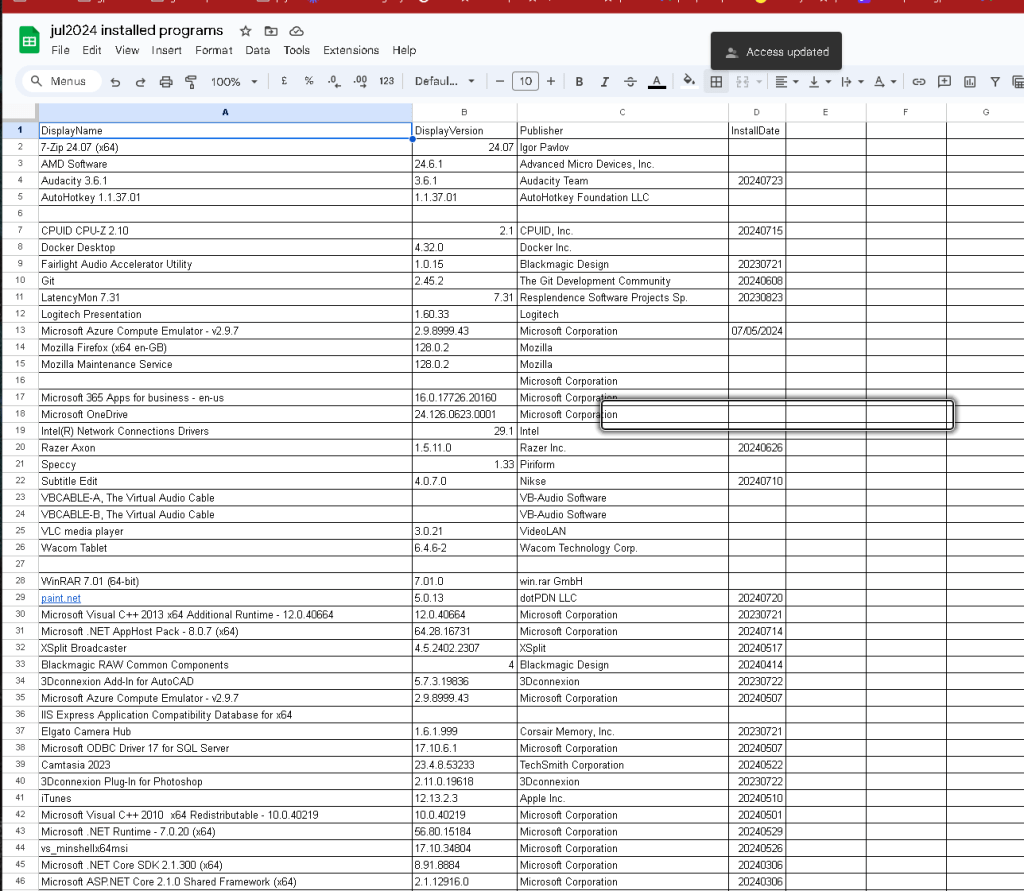Select the Razer Axon cell
The height and width of the screenshot is (891, 1024).
225,448
